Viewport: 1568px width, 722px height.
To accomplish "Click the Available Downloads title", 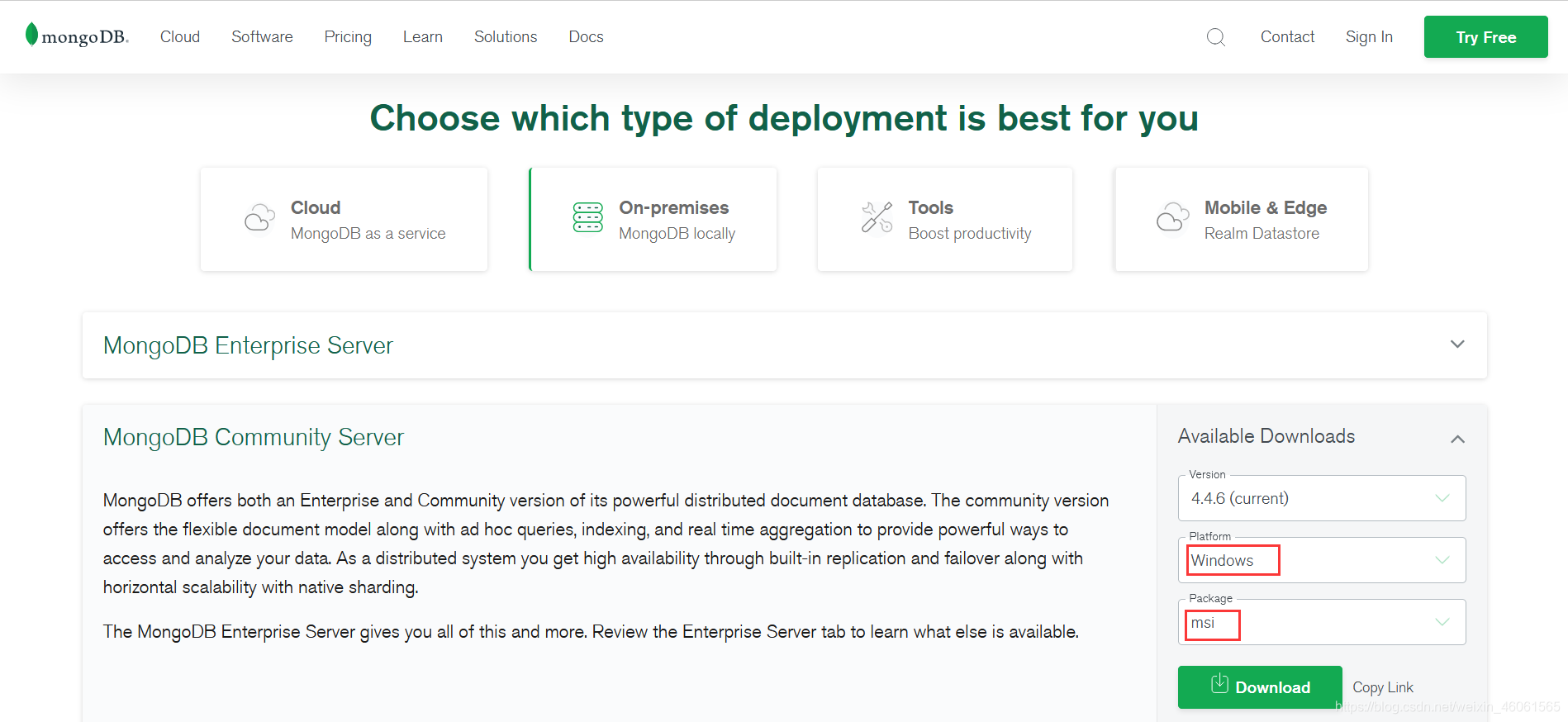I will tap(1266, 436).
